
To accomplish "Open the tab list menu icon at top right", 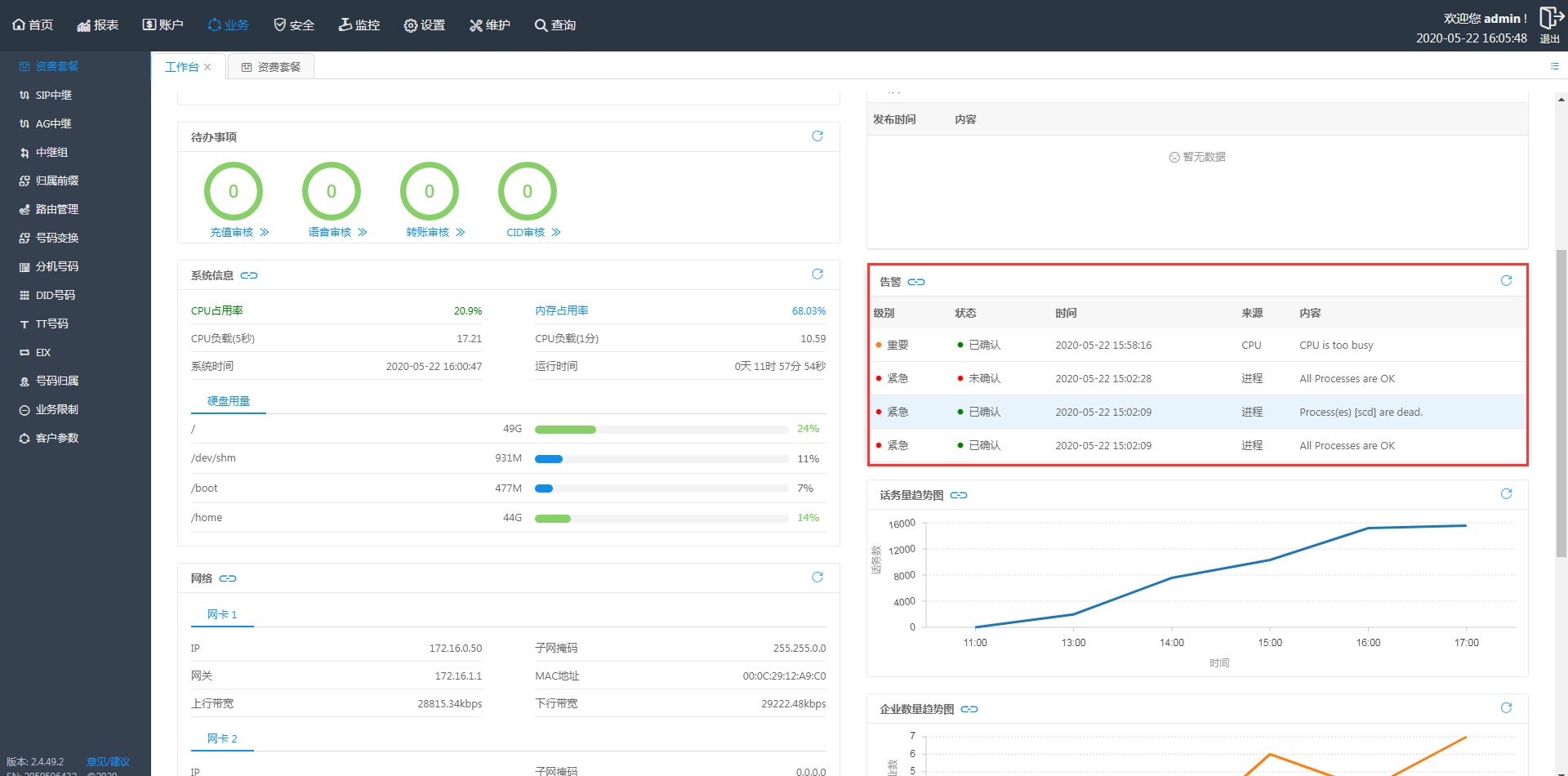I will 1554,66.
